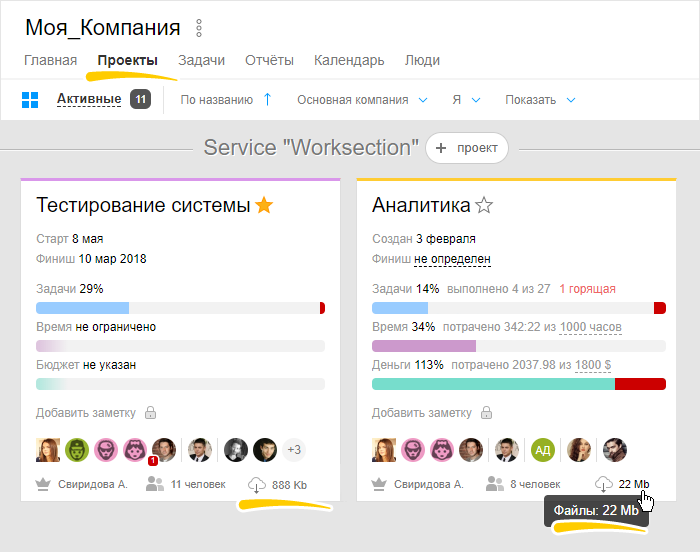The height and width of the screenshot is (552, 700).
Task: Open files cloud icon showing 22 Mb
Action: click(x=603, y=485)
